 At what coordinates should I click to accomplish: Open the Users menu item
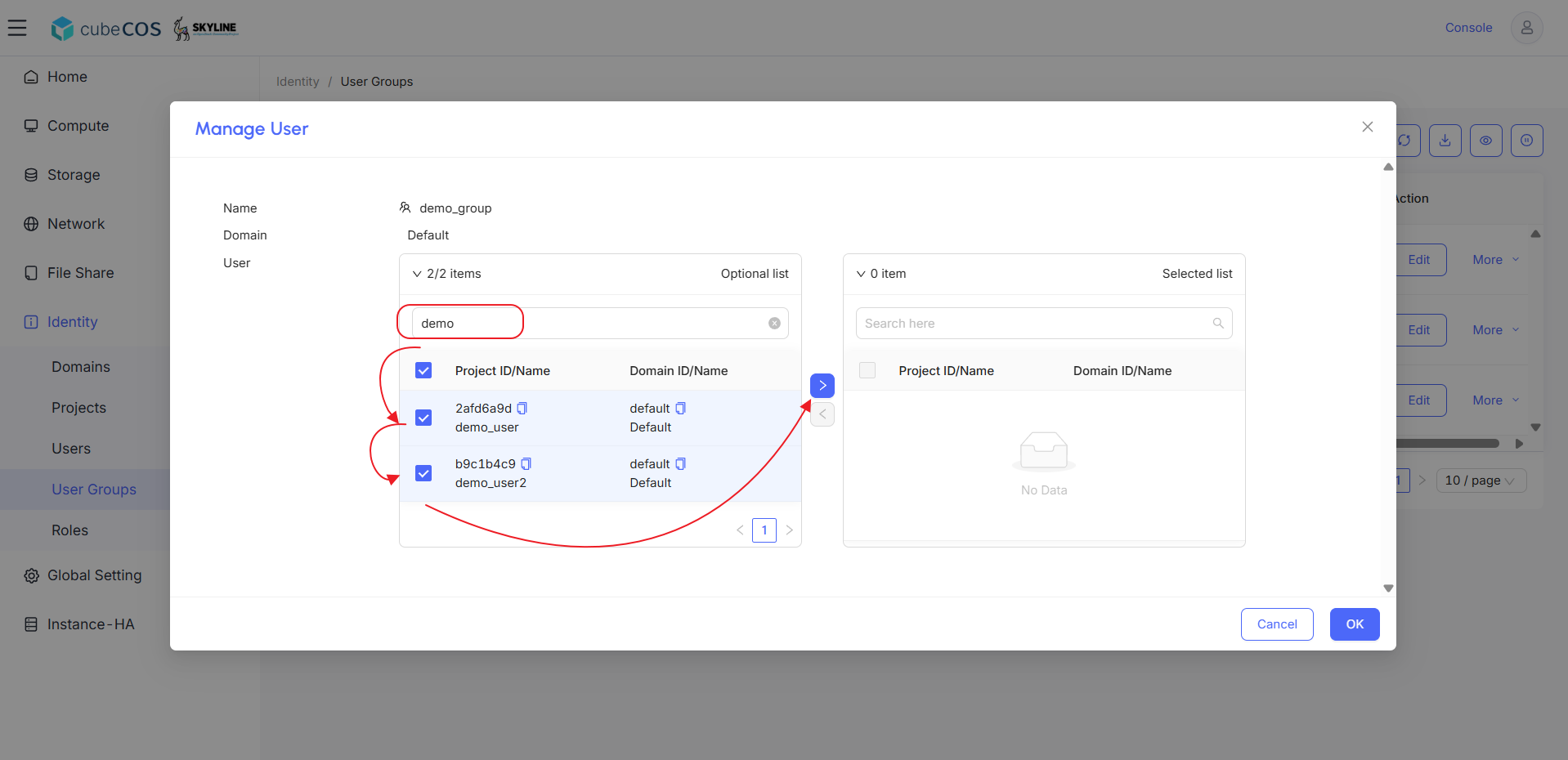tap(71, 449)
